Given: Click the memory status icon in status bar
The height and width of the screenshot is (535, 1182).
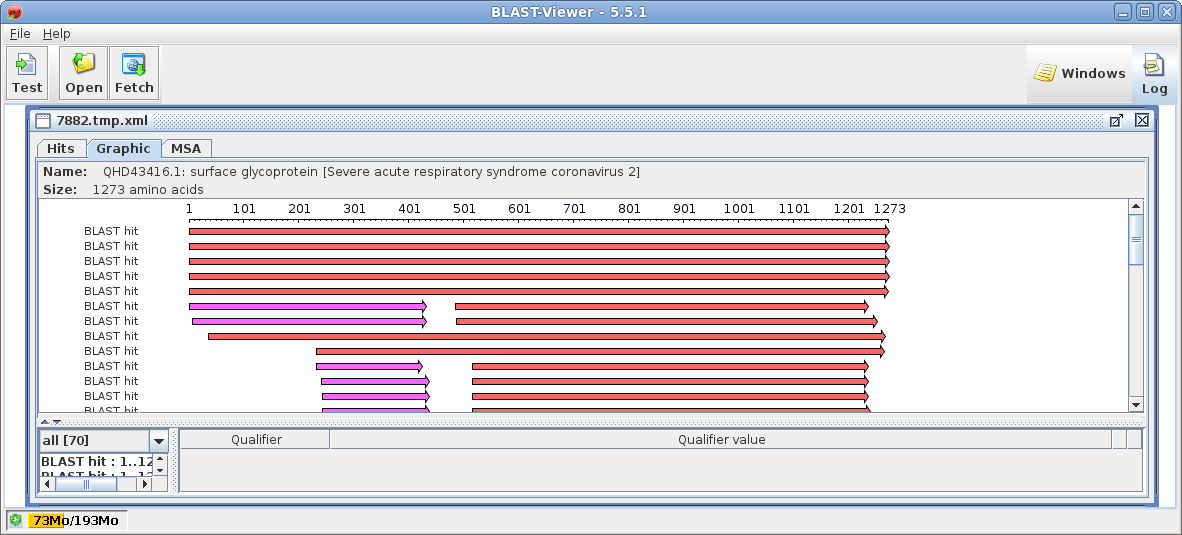Looking at the screenshot, I should tap(16, 520).
